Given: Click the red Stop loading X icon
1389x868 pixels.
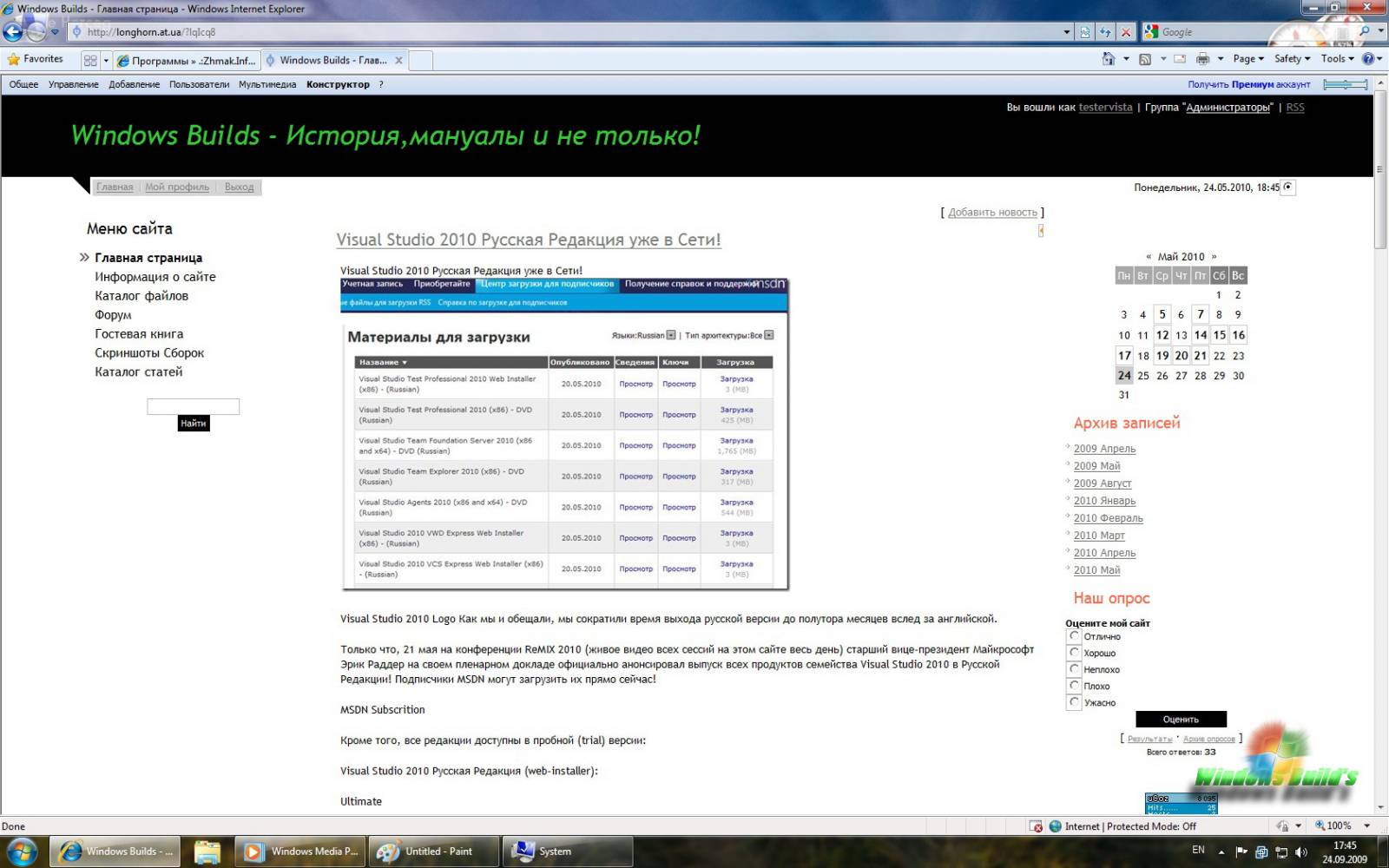Looking at the screenshot, I should pyautogui.click(x=1126, y=32).
